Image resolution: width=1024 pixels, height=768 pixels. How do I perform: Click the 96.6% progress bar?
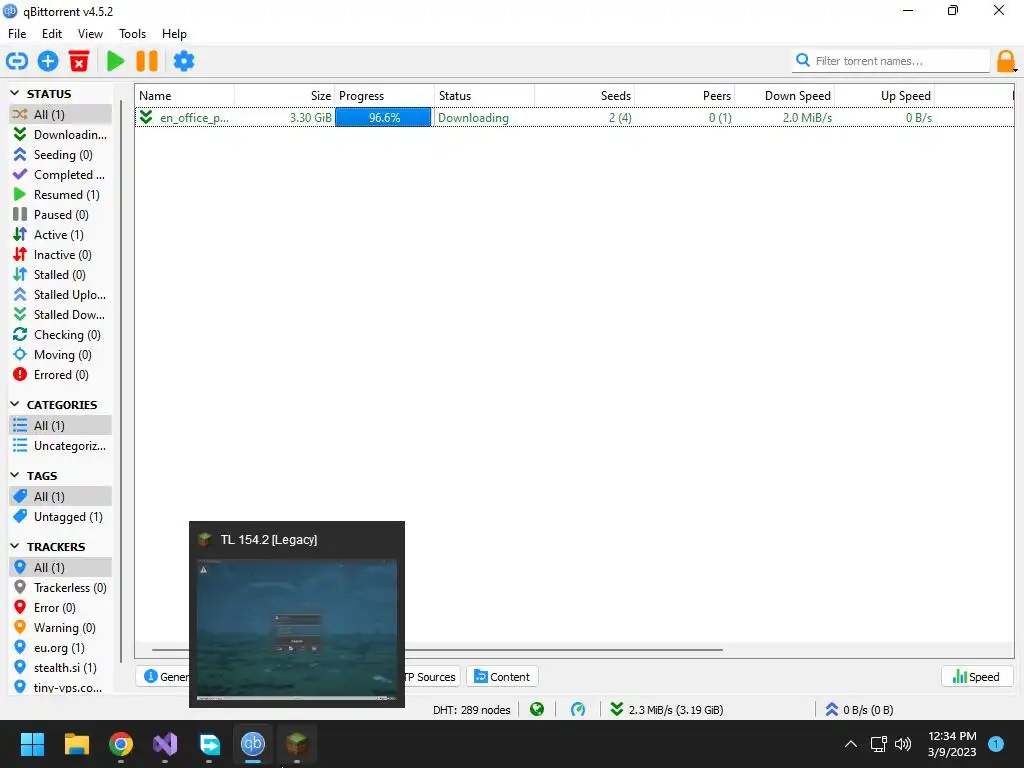[383, 118]
